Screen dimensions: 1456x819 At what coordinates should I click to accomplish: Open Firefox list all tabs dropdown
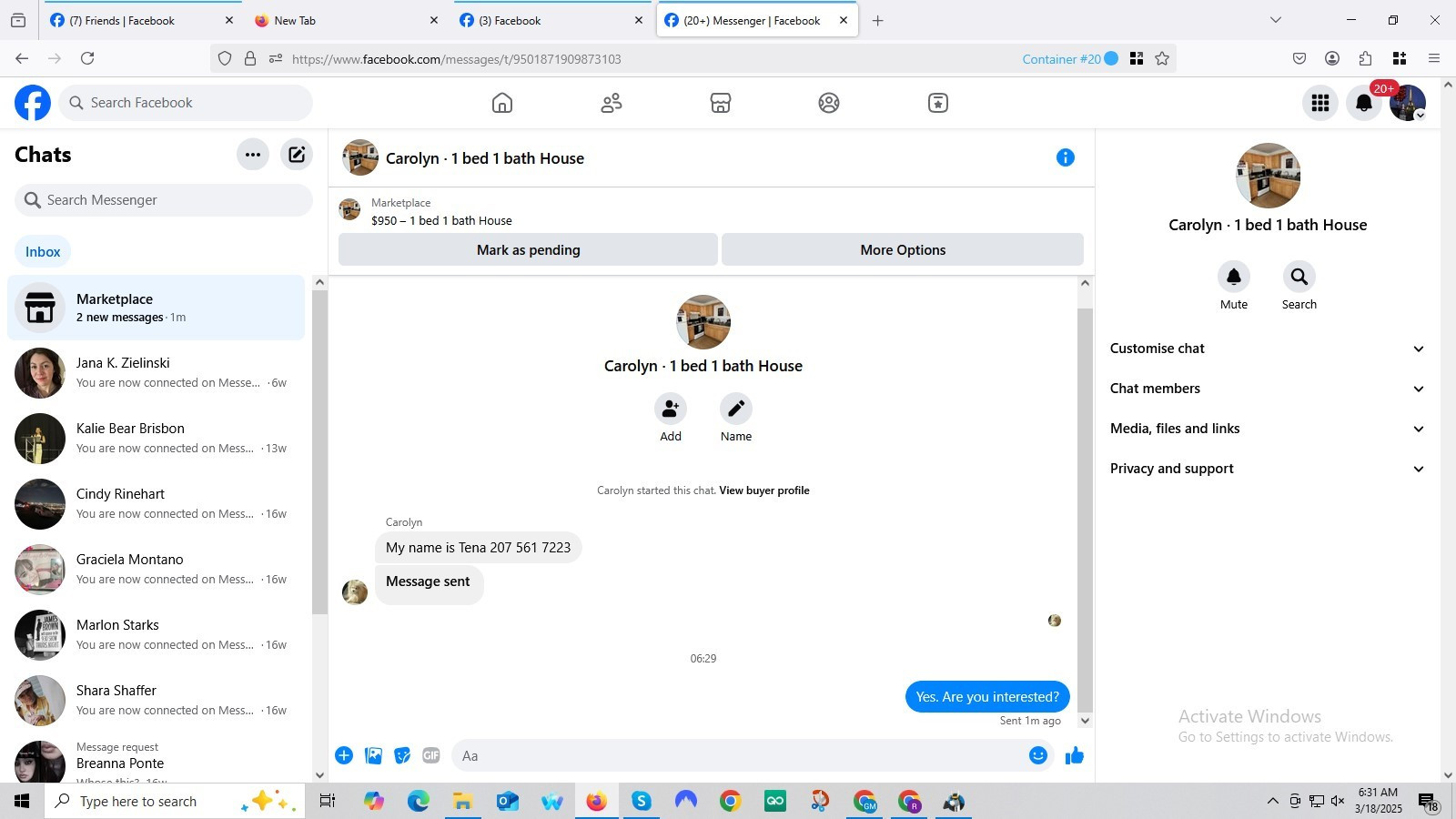pos(1276,20)
